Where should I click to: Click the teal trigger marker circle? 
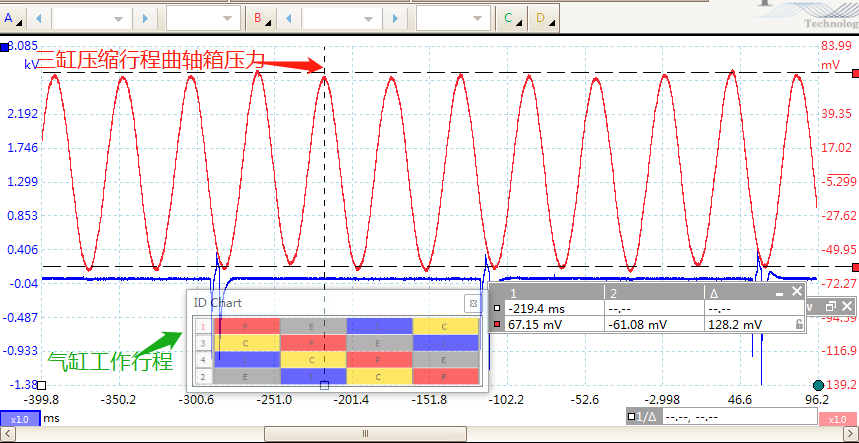coord(818,385)
